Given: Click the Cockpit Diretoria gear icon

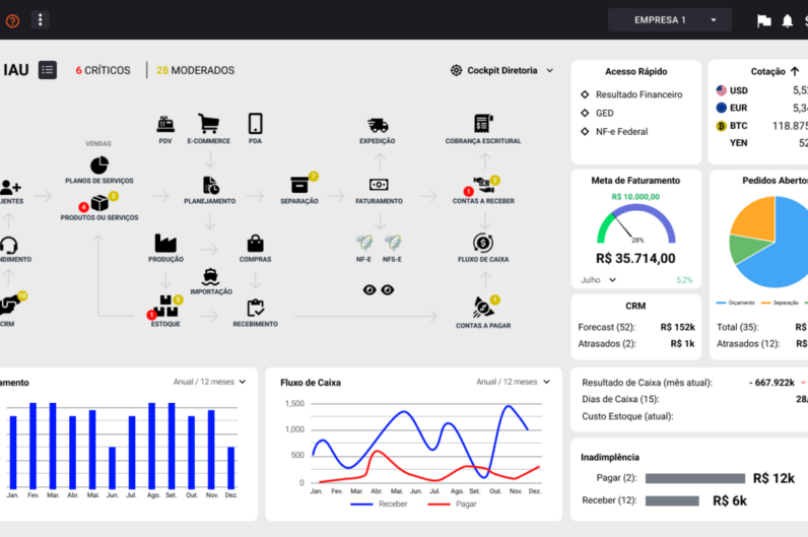Looking at the screenshot, I should coord(456,71).
